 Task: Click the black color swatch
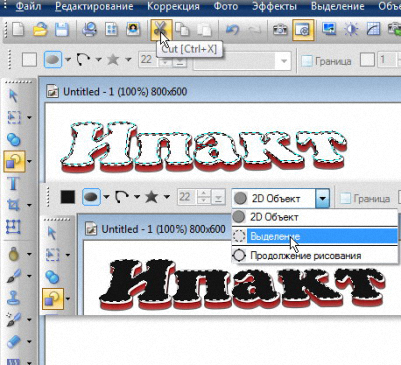[68, 197]
